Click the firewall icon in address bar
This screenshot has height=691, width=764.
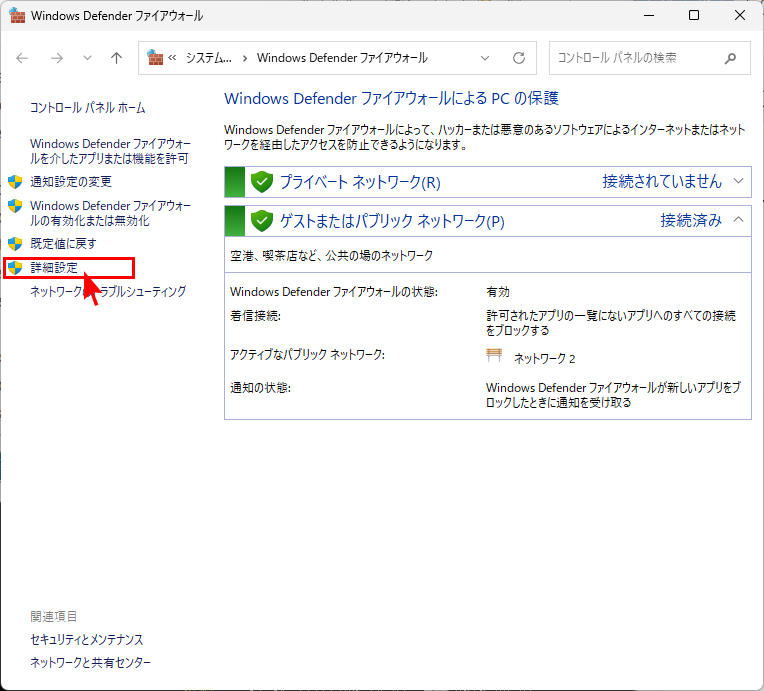pos(155,58)
